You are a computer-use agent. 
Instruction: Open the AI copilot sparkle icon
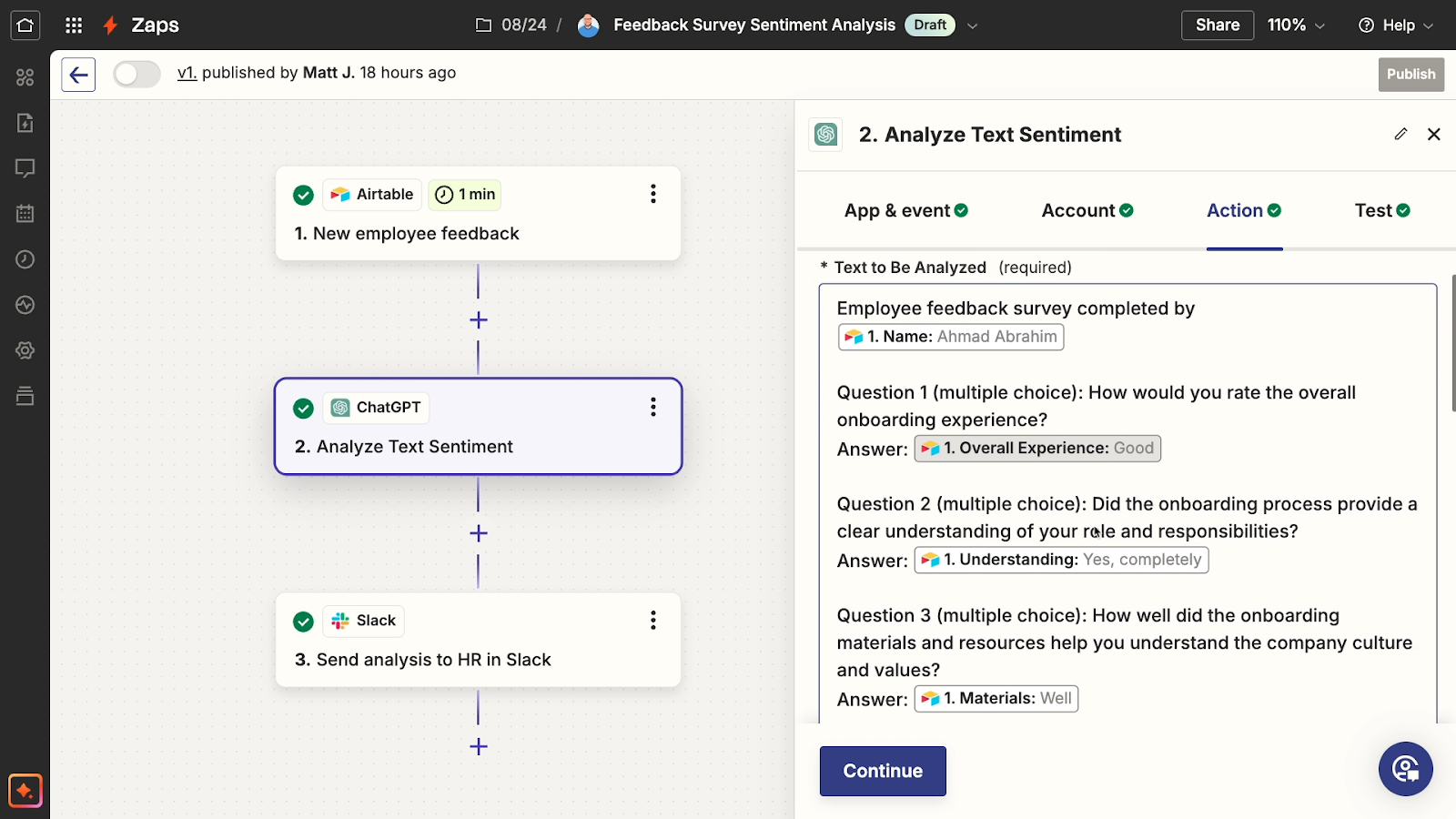pyautogui.click(x=25, y=791)
